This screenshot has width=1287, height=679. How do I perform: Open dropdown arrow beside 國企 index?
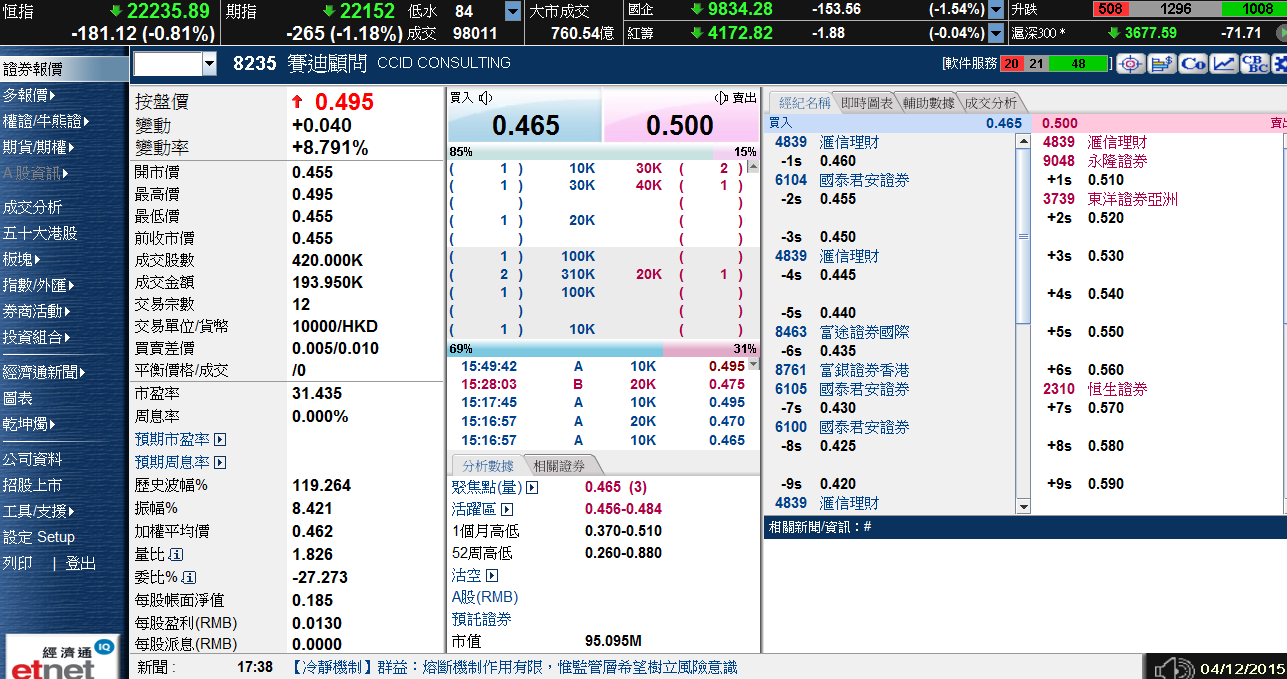(995, 10)
